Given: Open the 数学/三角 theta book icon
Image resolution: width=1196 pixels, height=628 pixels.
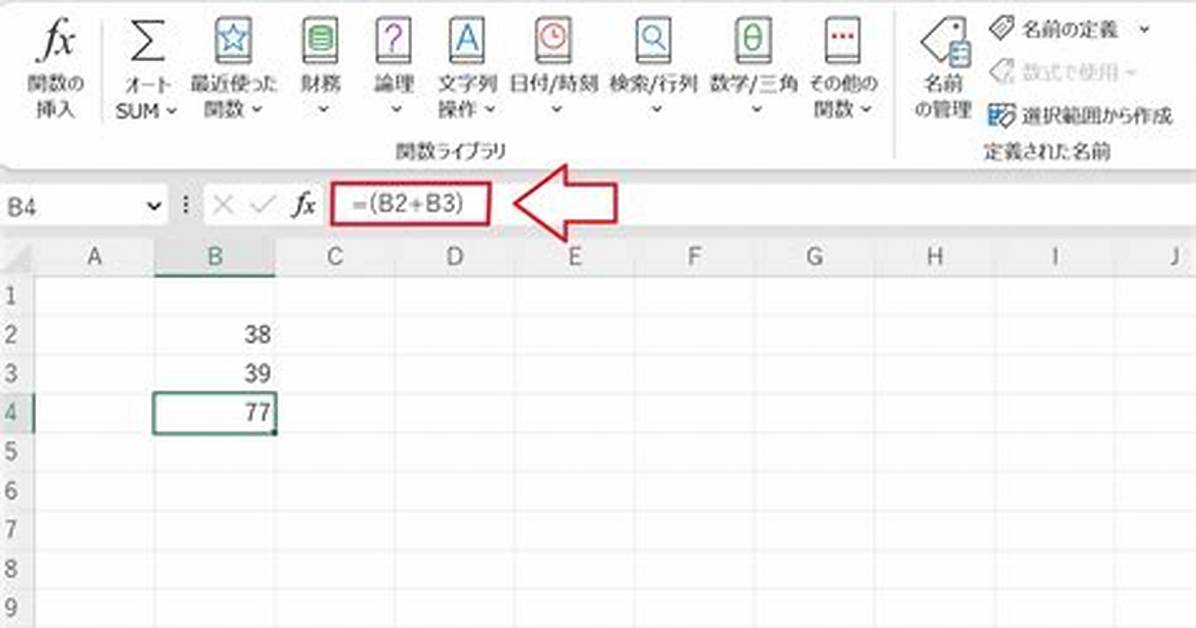Looking at the screenshot, I should coord(754,40).
